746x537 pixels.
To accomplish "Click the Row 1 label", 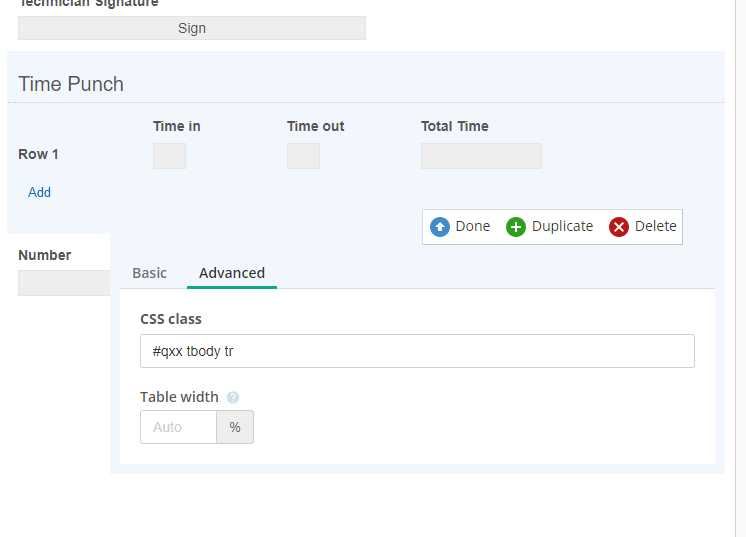I will 39,154.
